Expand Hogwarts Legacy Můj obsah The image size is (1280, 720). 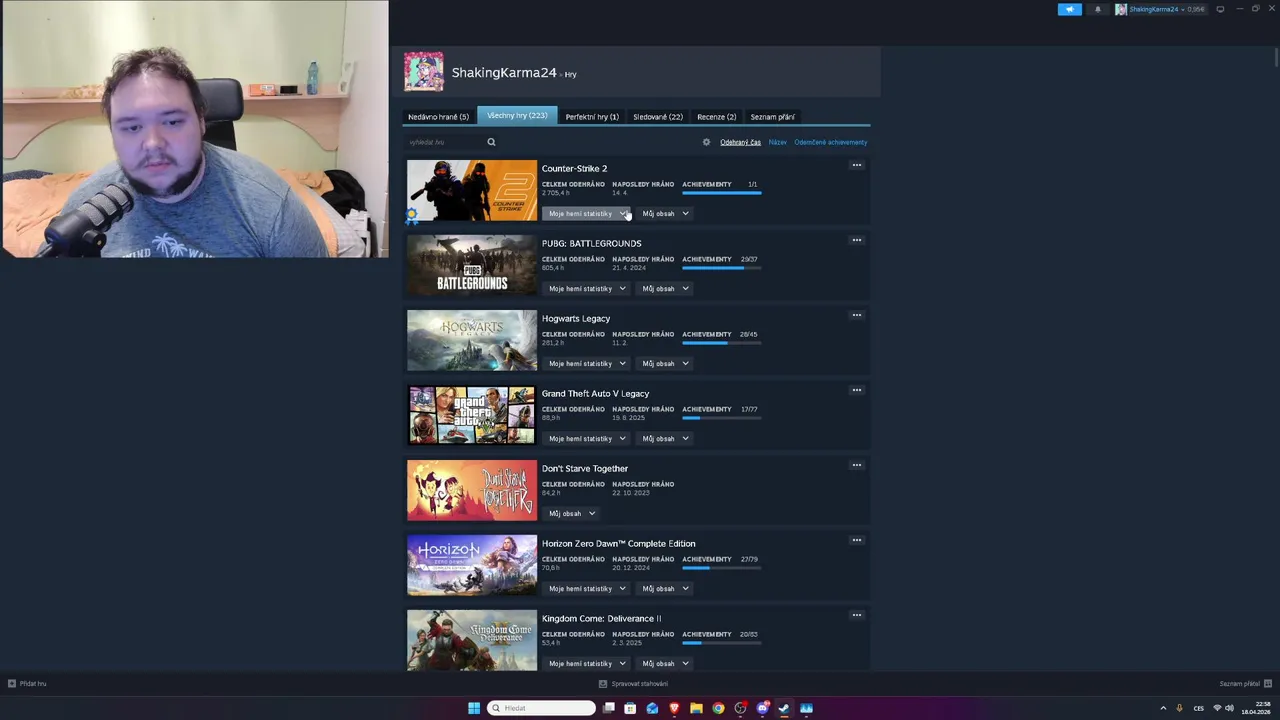pos(665,363)
